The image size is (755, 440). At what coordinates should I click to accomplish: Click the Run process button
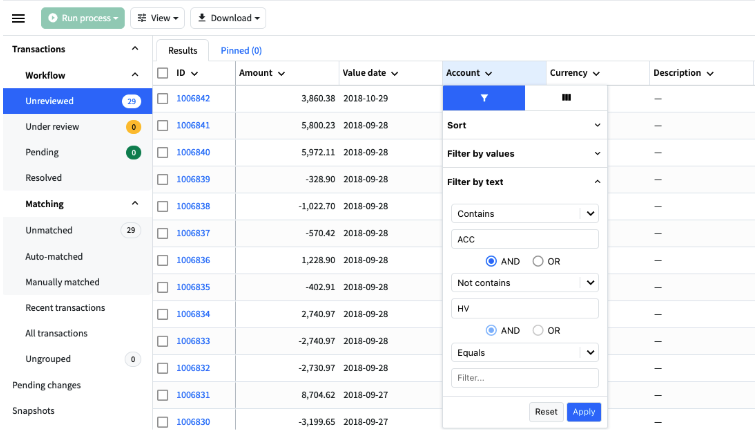83,18
